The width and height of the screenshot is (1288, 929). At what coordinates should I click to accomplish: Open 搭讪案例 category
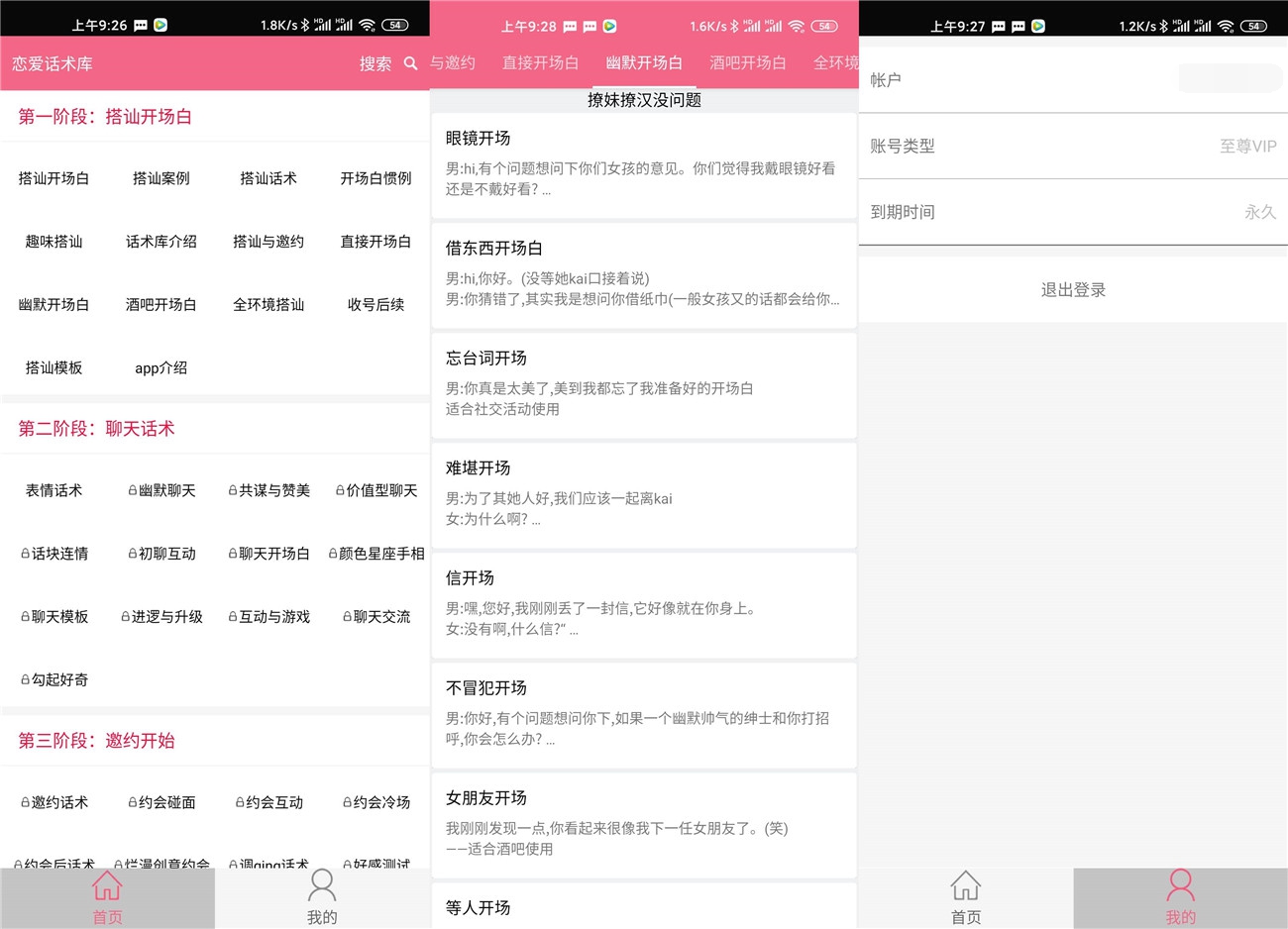coord(161,178)
